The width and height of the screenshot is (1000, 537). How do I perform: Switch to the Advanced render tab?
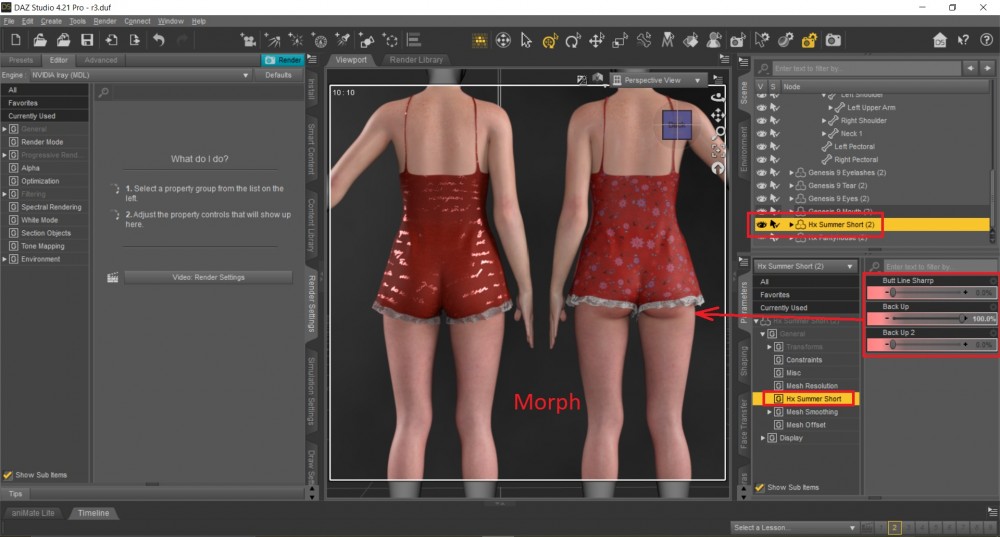coord(101,60)
